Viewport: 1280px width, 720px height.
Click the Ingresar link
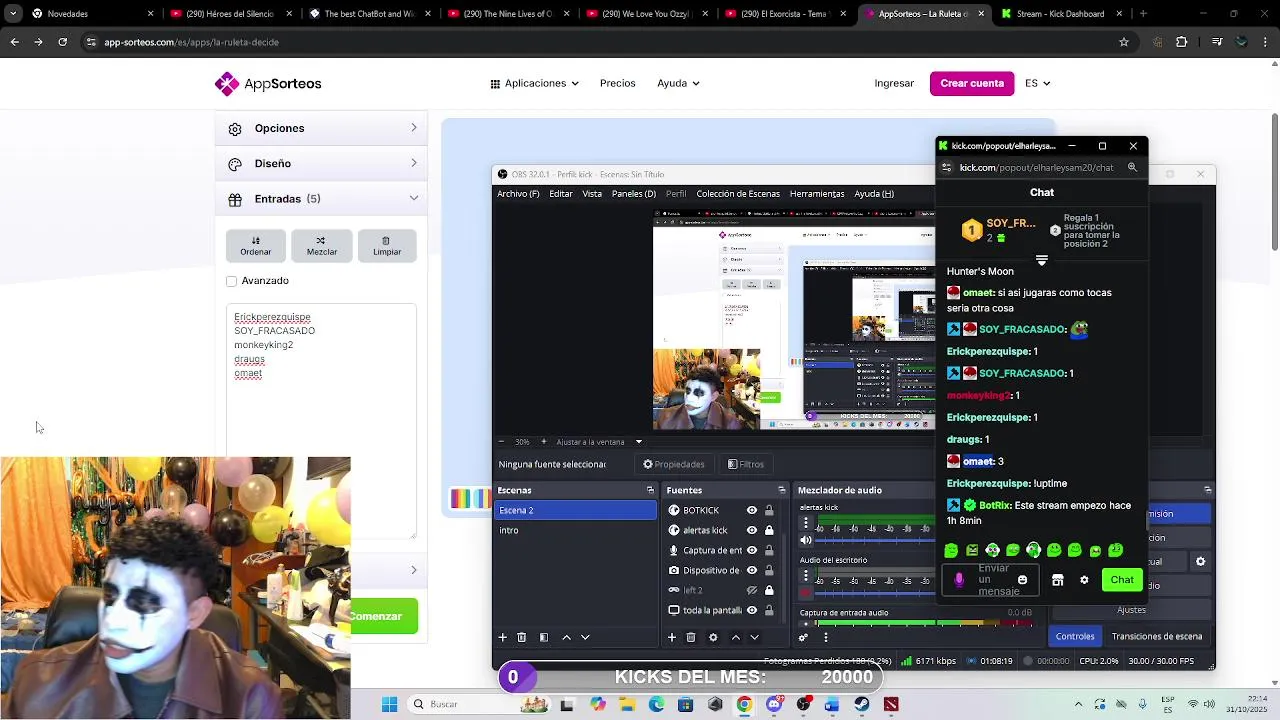pyautogui.click(x=894, y=83)
